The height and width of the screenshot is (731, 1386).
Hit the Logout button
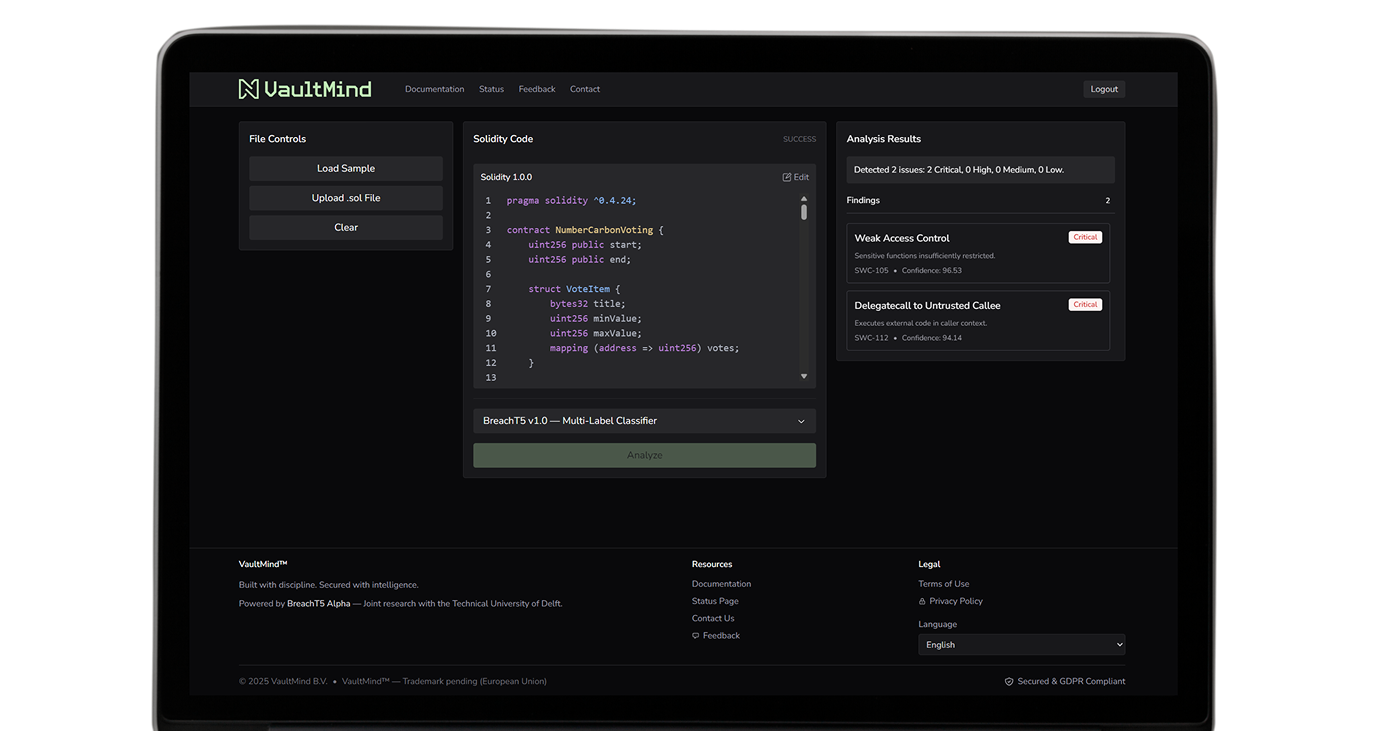pos(1104,89)
